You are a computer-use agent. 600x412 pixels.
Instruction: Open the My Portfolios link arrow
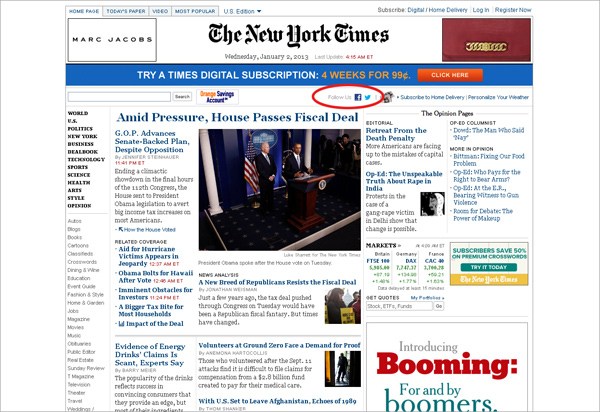443,298
